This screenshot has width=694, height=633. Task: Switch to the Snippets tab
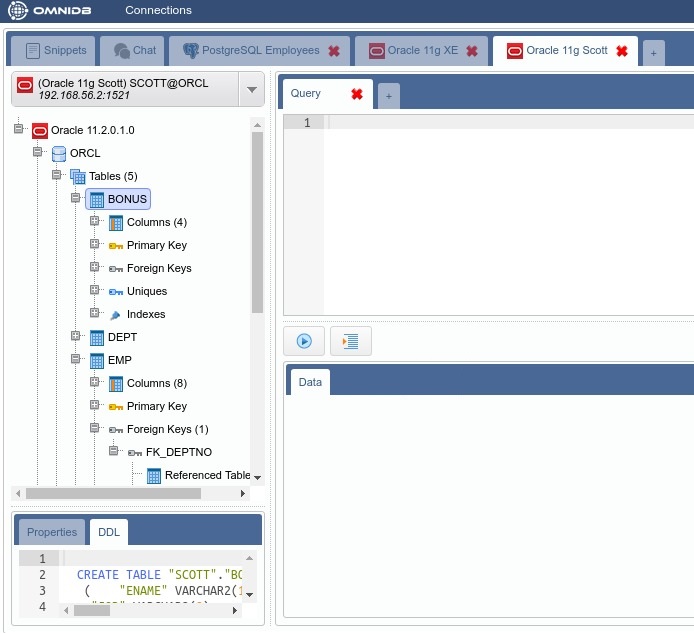(56, 50)
